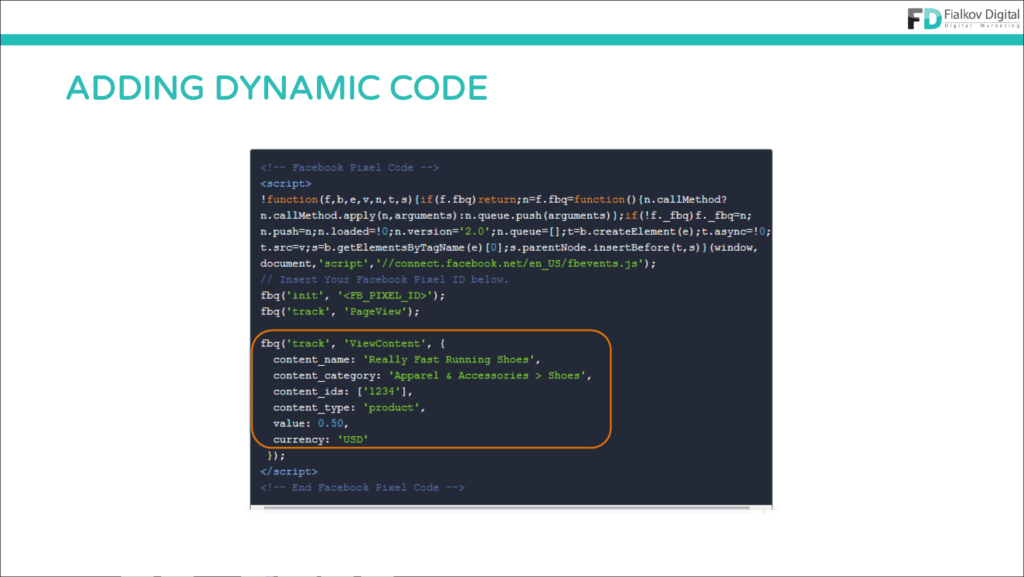This screenshot has height=577, width=1024.
Task: Click the !function(f,b,e,v,n,t,s) code line
Action: point(493,200)
